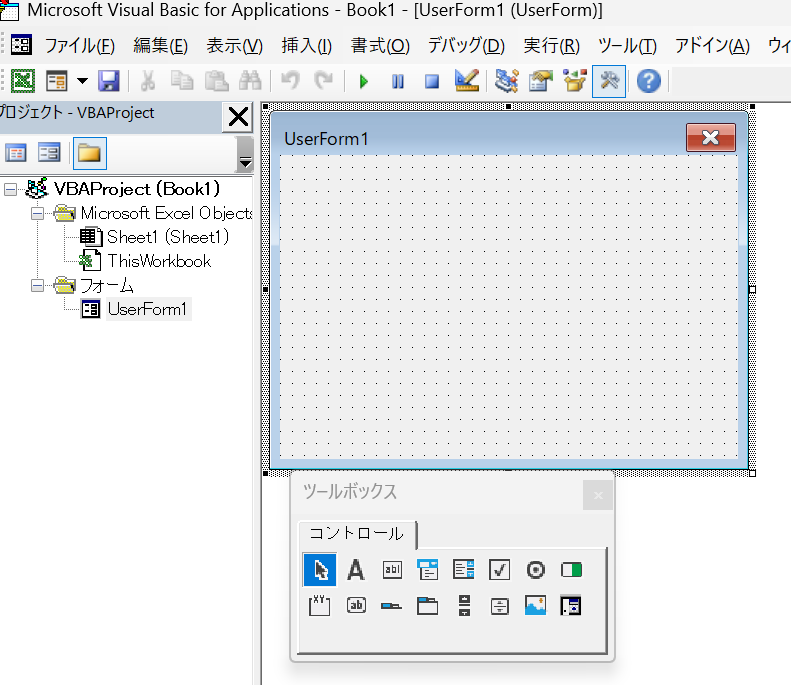This screenshot has width=791, height=685.
Task: Click the Paste clipboard icon
Action: (x=216, y=81)
